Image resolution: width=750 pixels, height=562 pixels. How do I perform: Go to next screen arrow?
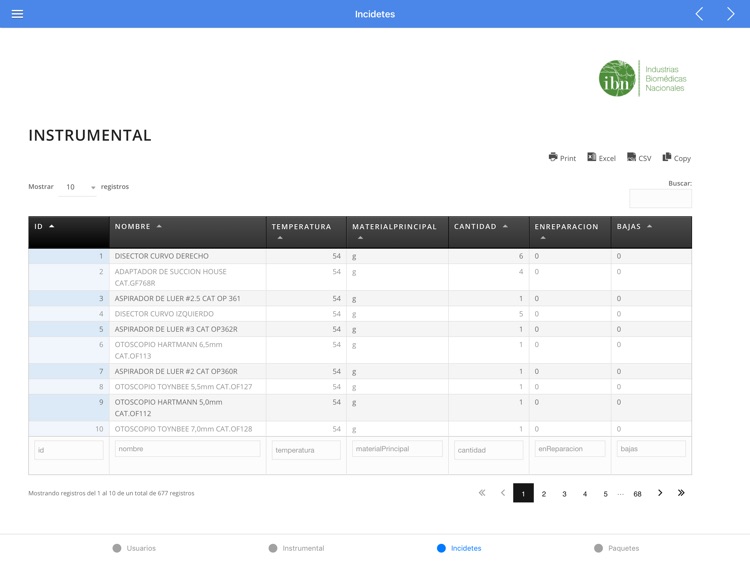click(730, 14)
